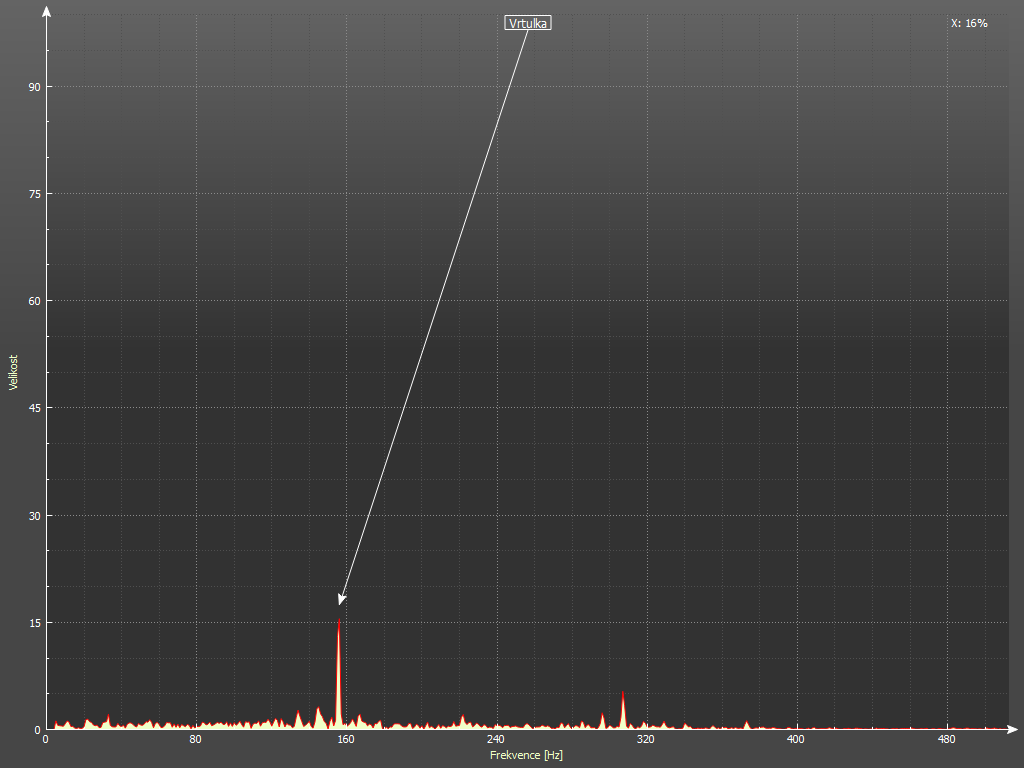Click the 60 magnitude tick label
1024x768 pixels.
(33, 301)
